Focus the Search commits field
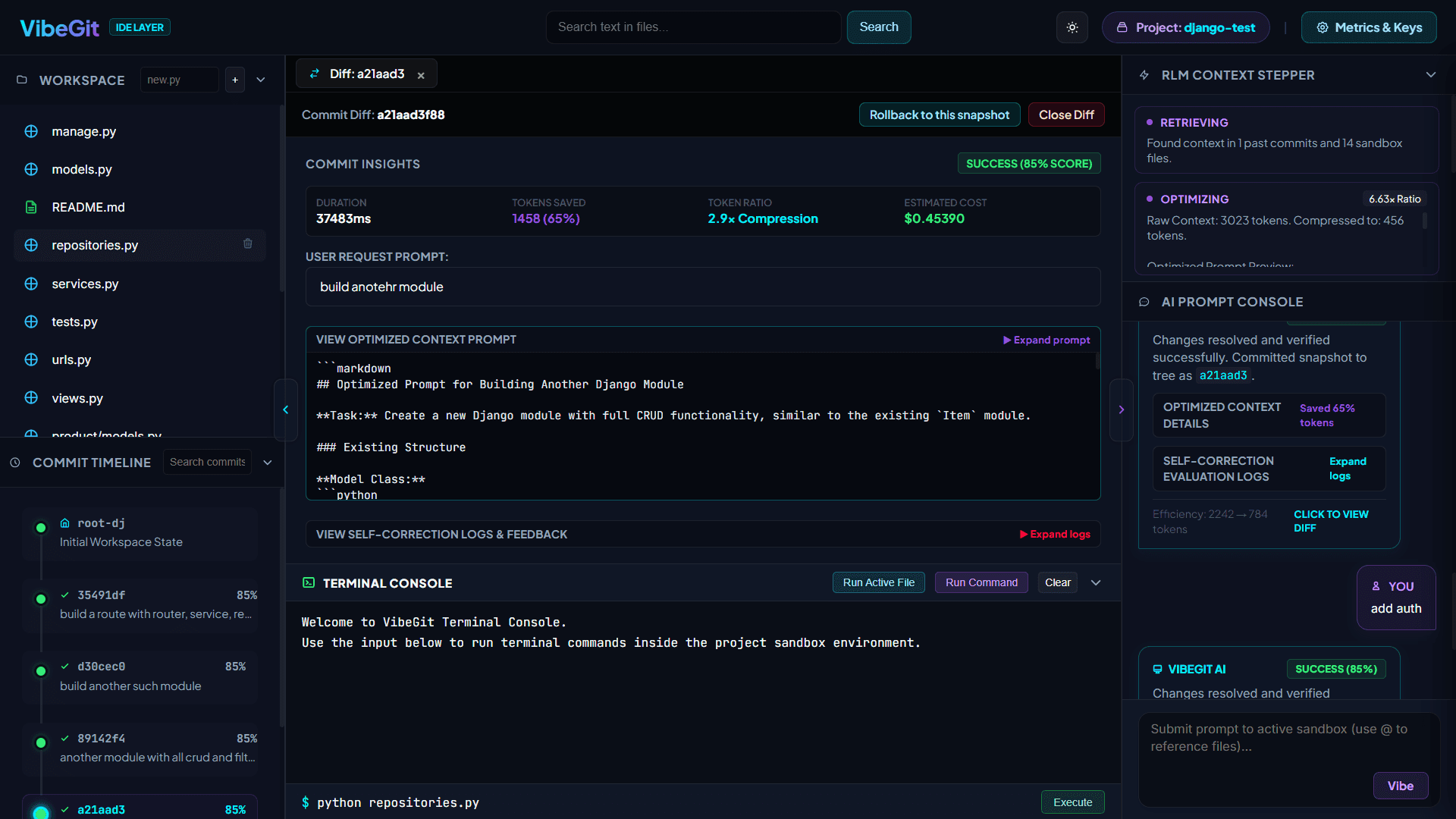Image resolution: width=1456 pixels, height=819 pixels. coord(208,462)
